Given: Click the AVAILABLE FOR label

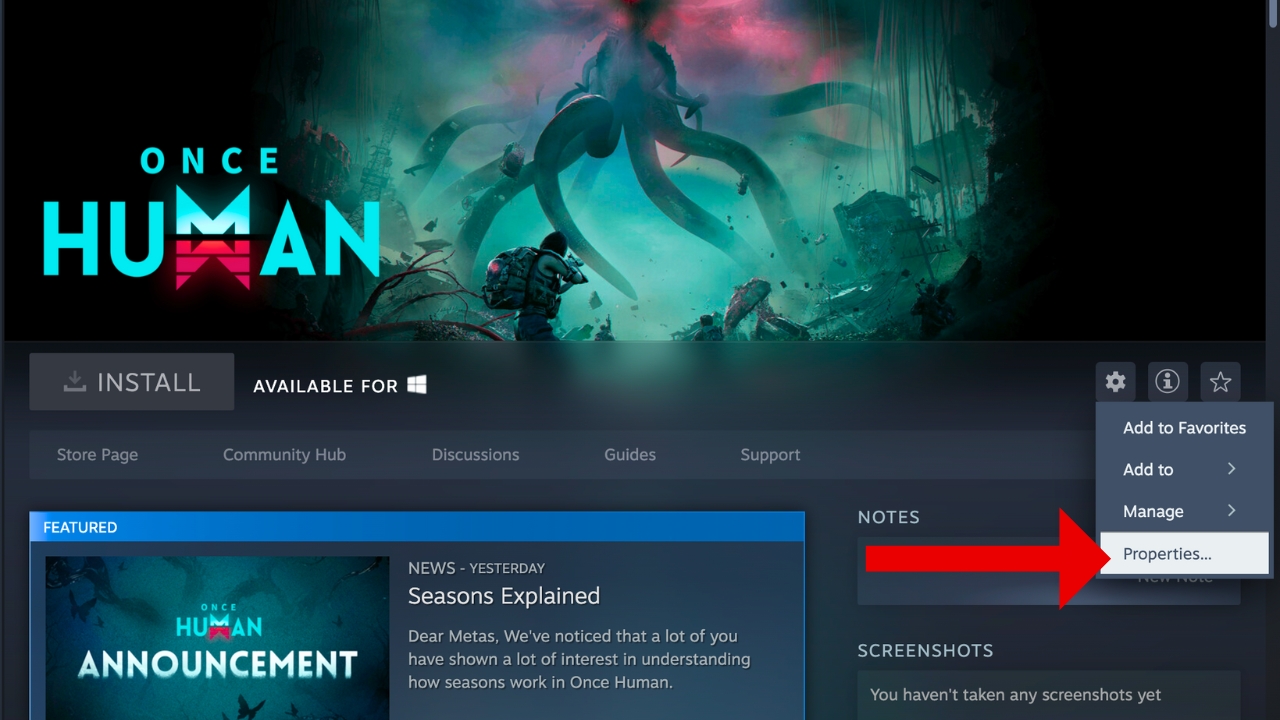Looking at the screenshot, I should coord(325,386).
